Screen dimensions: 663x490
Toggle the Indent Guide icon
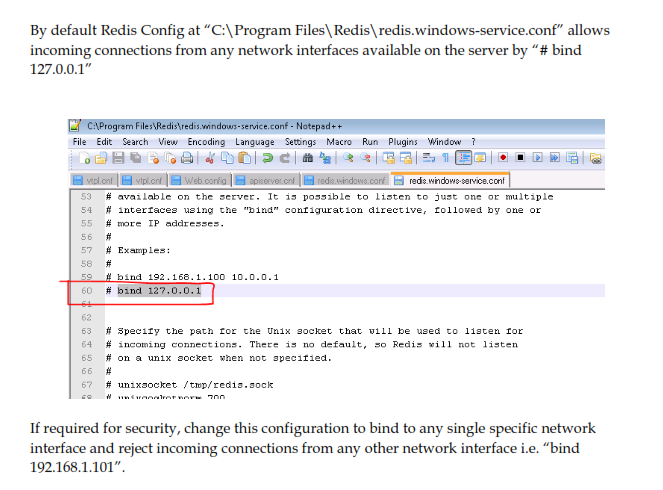(463, 158)
